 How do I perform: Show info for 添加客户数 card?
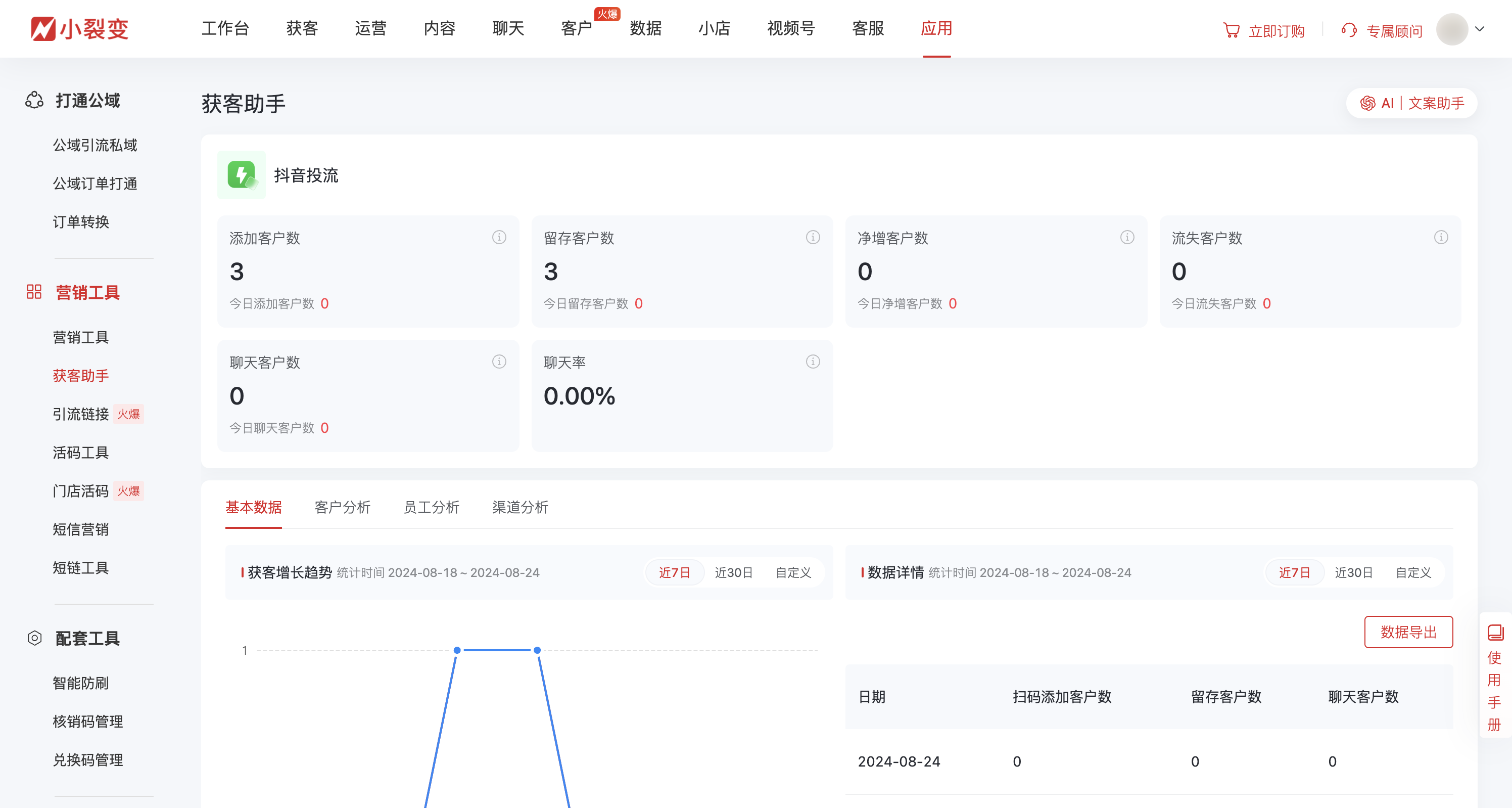click(x=499, y=237)
